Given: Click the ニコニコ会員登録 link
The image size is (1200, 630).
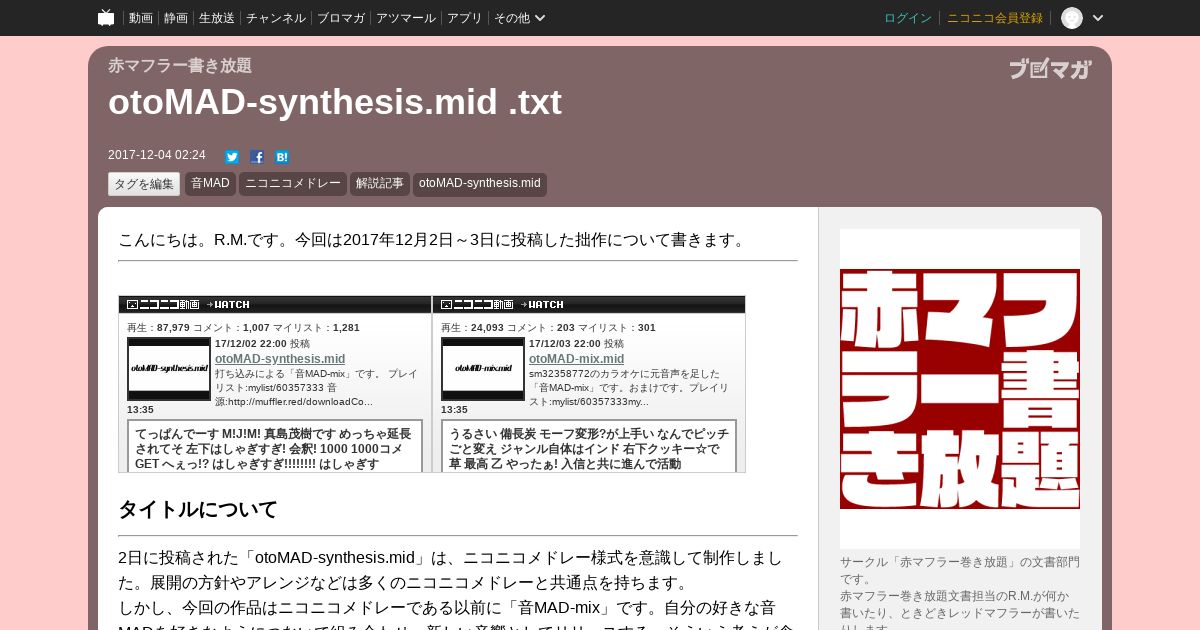Looking at the screenshot, I should pyautogui.click(x=995, y=18).
